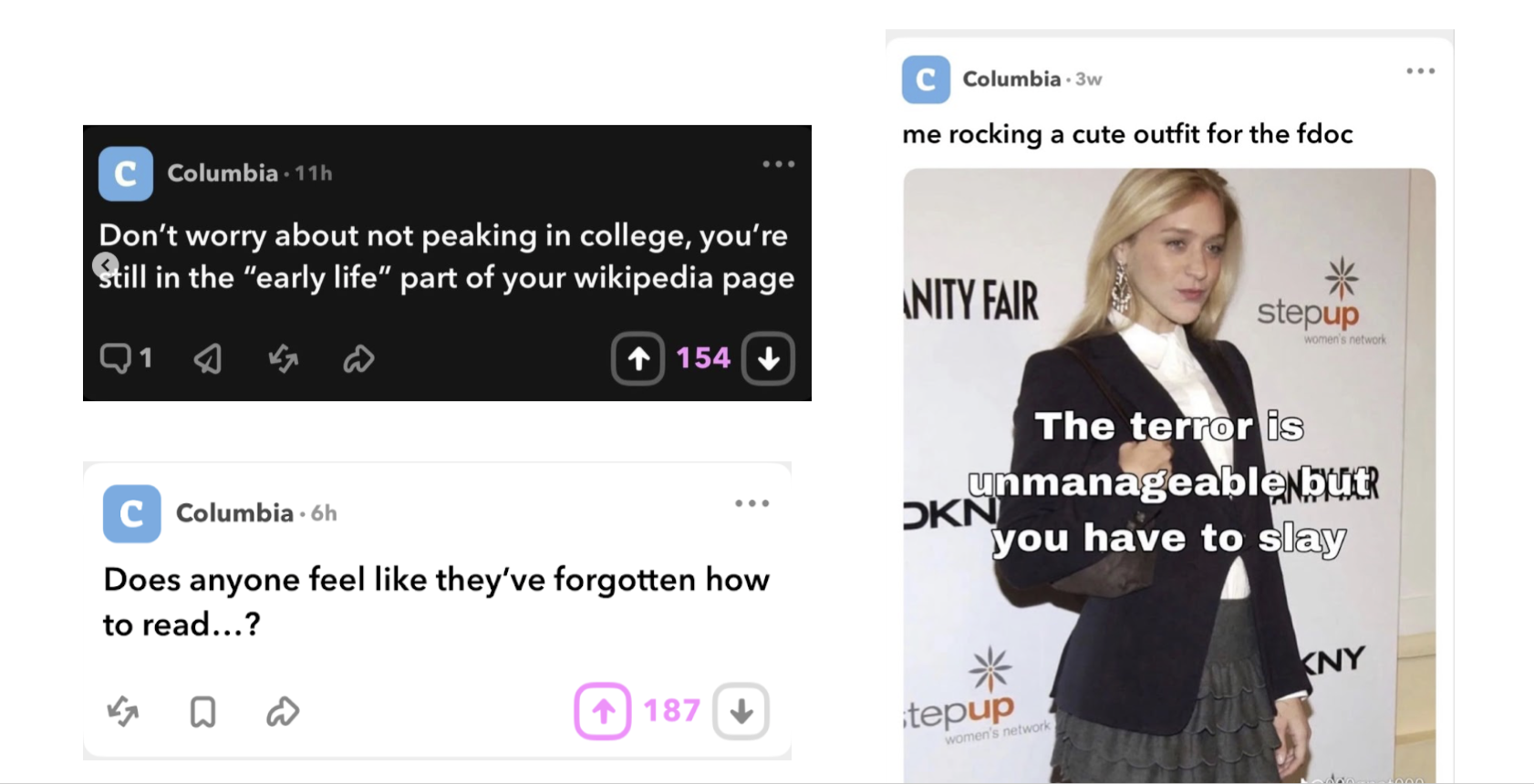
Task: Downvote the post with 187 votes
Action: click(x=741, y=711)
